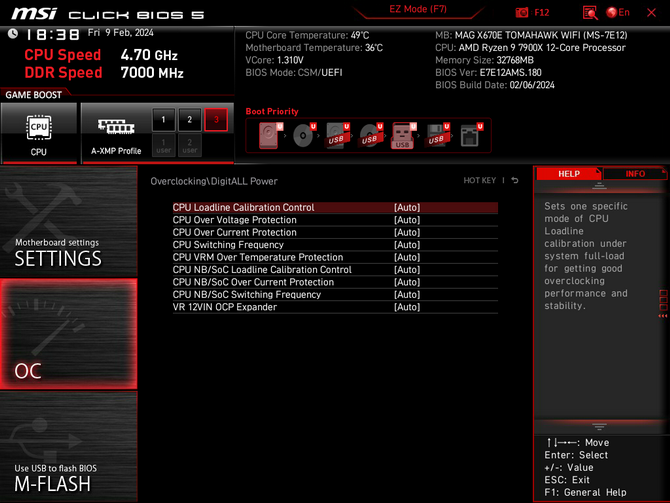Open CPU Over Voltage Protection setting
Screen dimensions: 670x503
335,220
